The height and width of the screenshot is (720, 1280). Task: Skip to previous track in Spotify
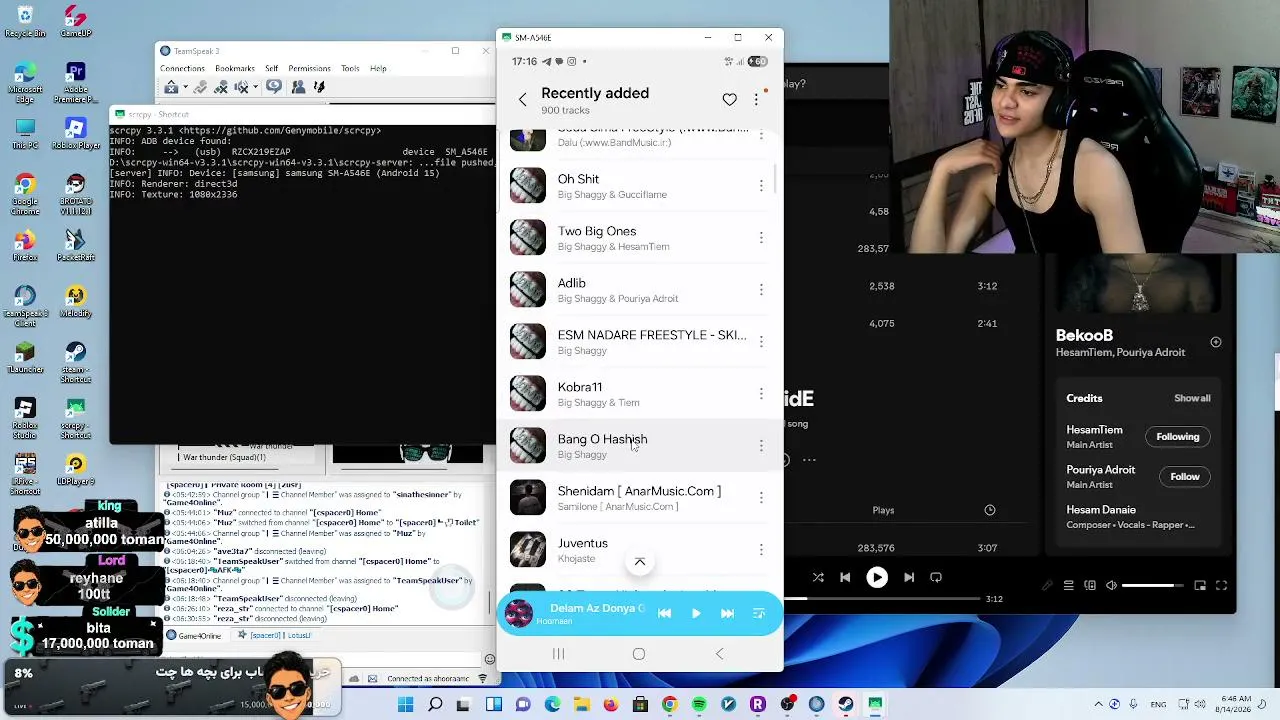(x=845, y=577)
